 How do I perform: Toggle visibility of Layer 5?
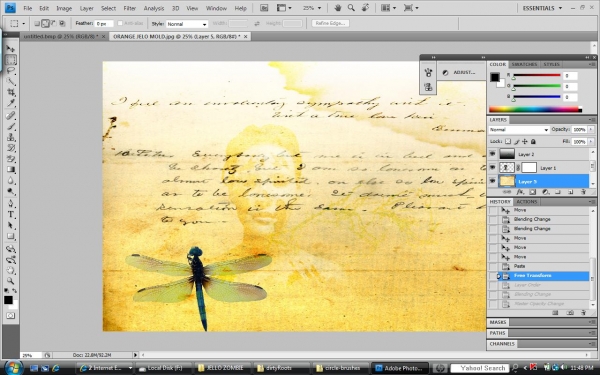click(492, 181)
